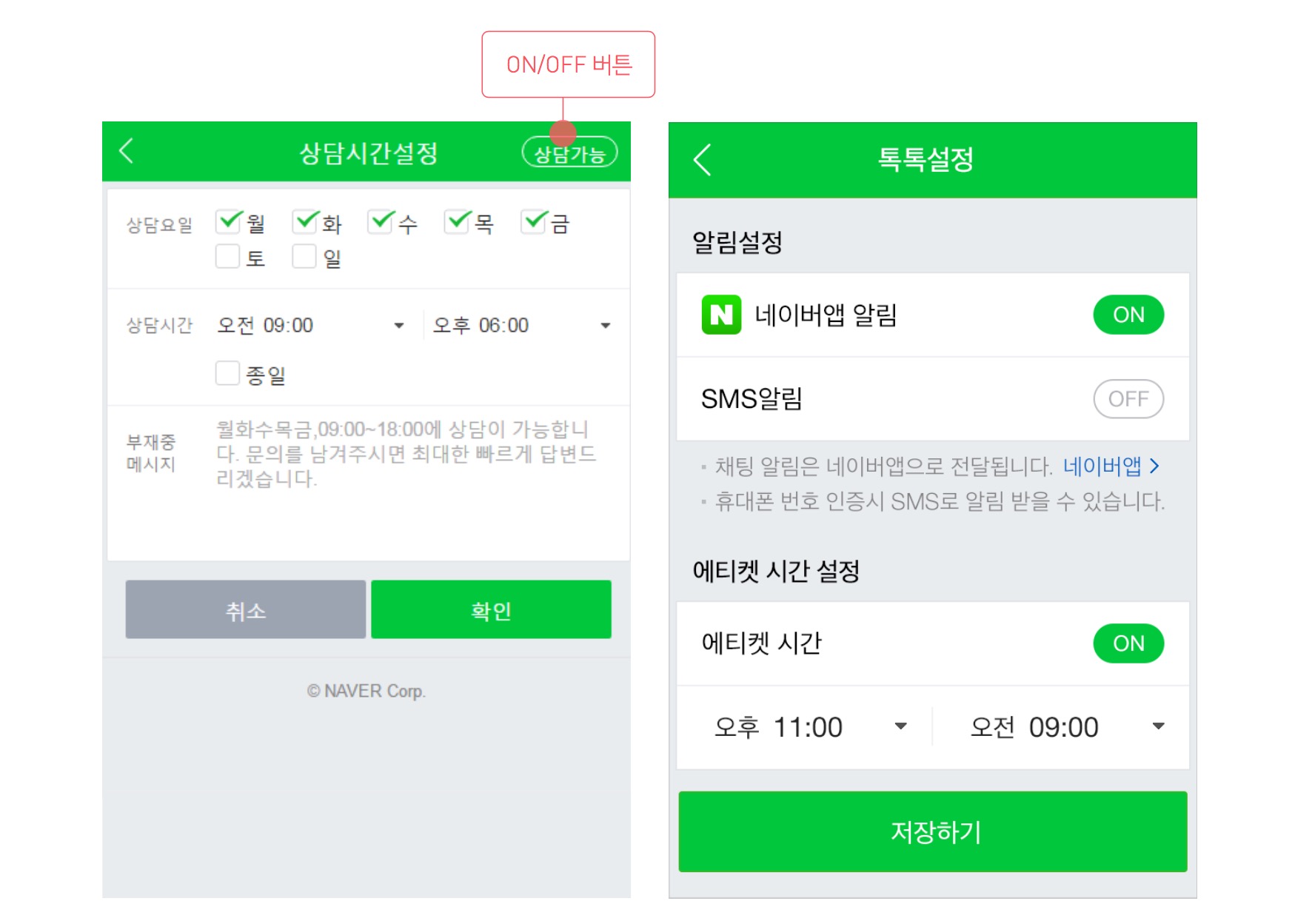Viewport: 1312px width, 924px height.
Task: Enable the 종일 all-day checkbox
Action: pos(227,374)
